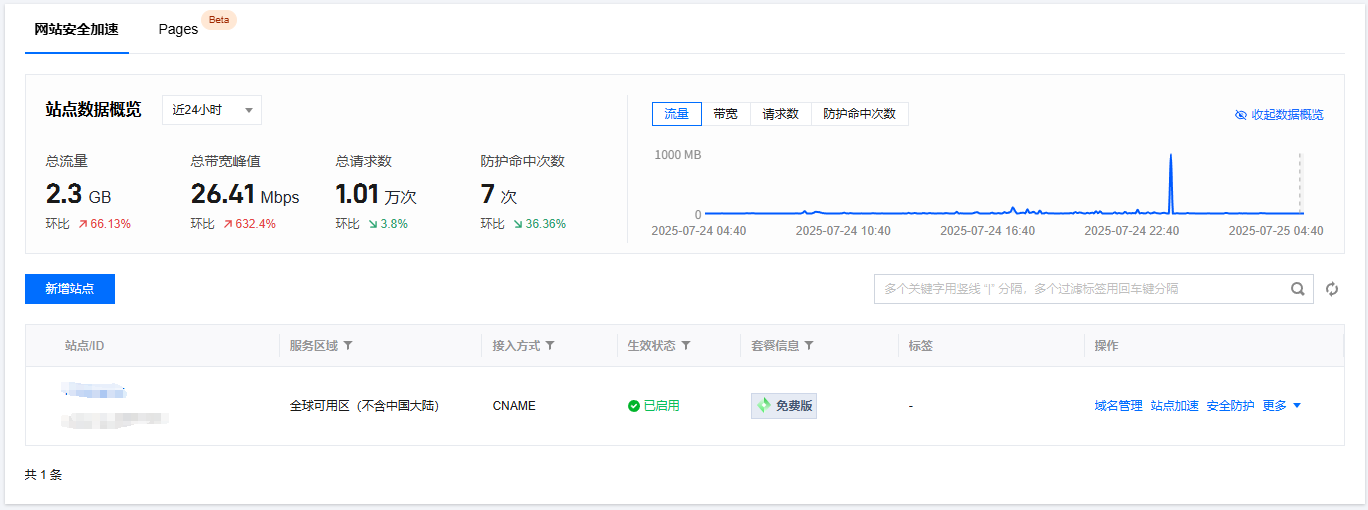
Task: Click the 站点/ID column header
Action: (x=85, y=346)
